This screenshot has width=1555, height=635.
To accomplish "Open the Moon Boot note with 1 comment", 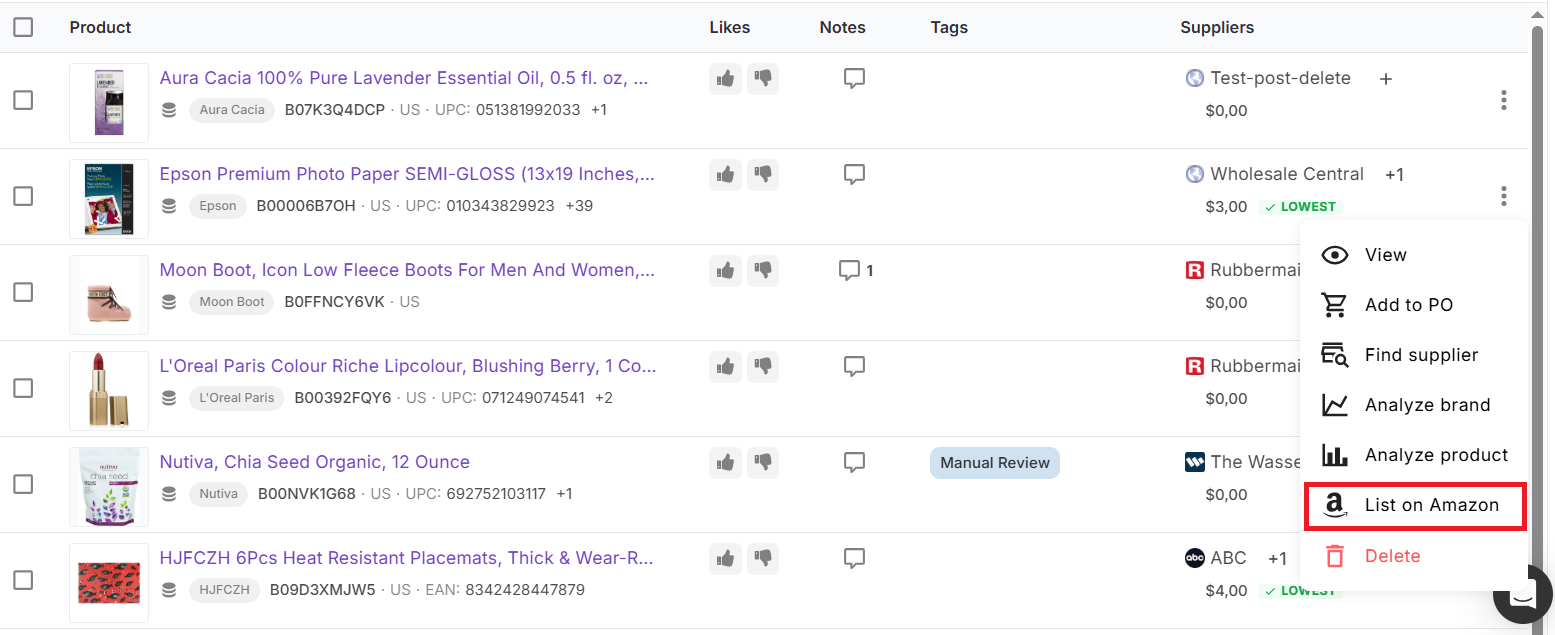I will tap(856, 271).
